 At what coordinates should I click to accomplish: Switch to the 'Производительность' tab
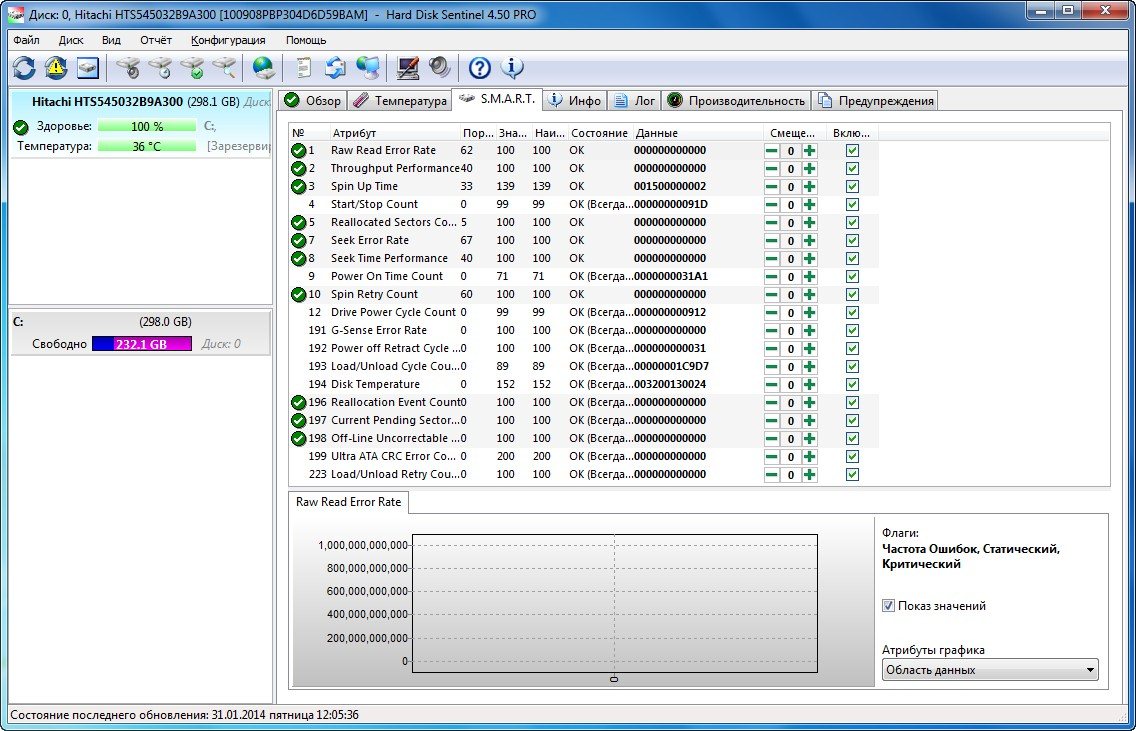[737, 101]
